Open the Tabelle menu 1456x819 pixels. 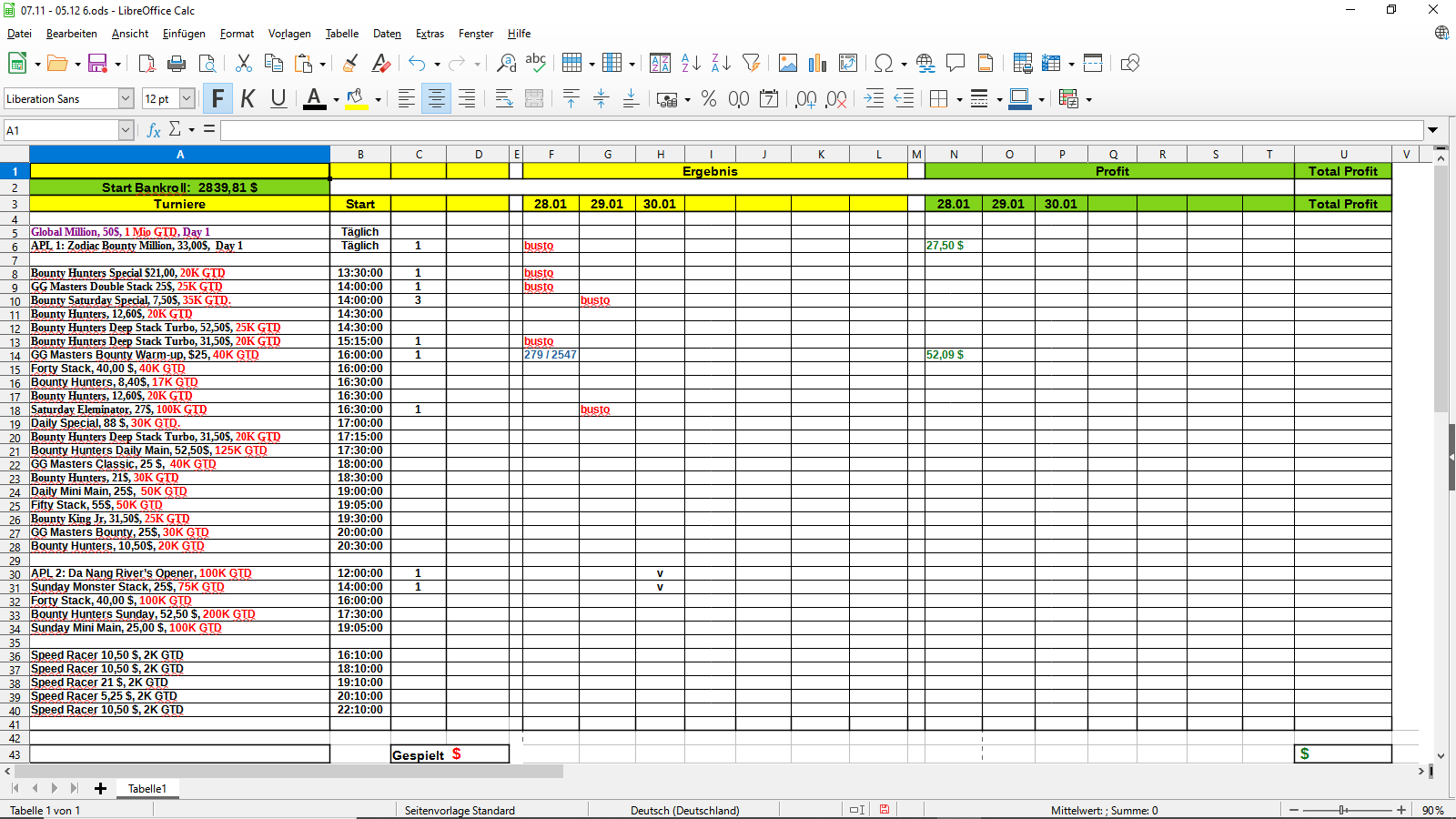342,34
